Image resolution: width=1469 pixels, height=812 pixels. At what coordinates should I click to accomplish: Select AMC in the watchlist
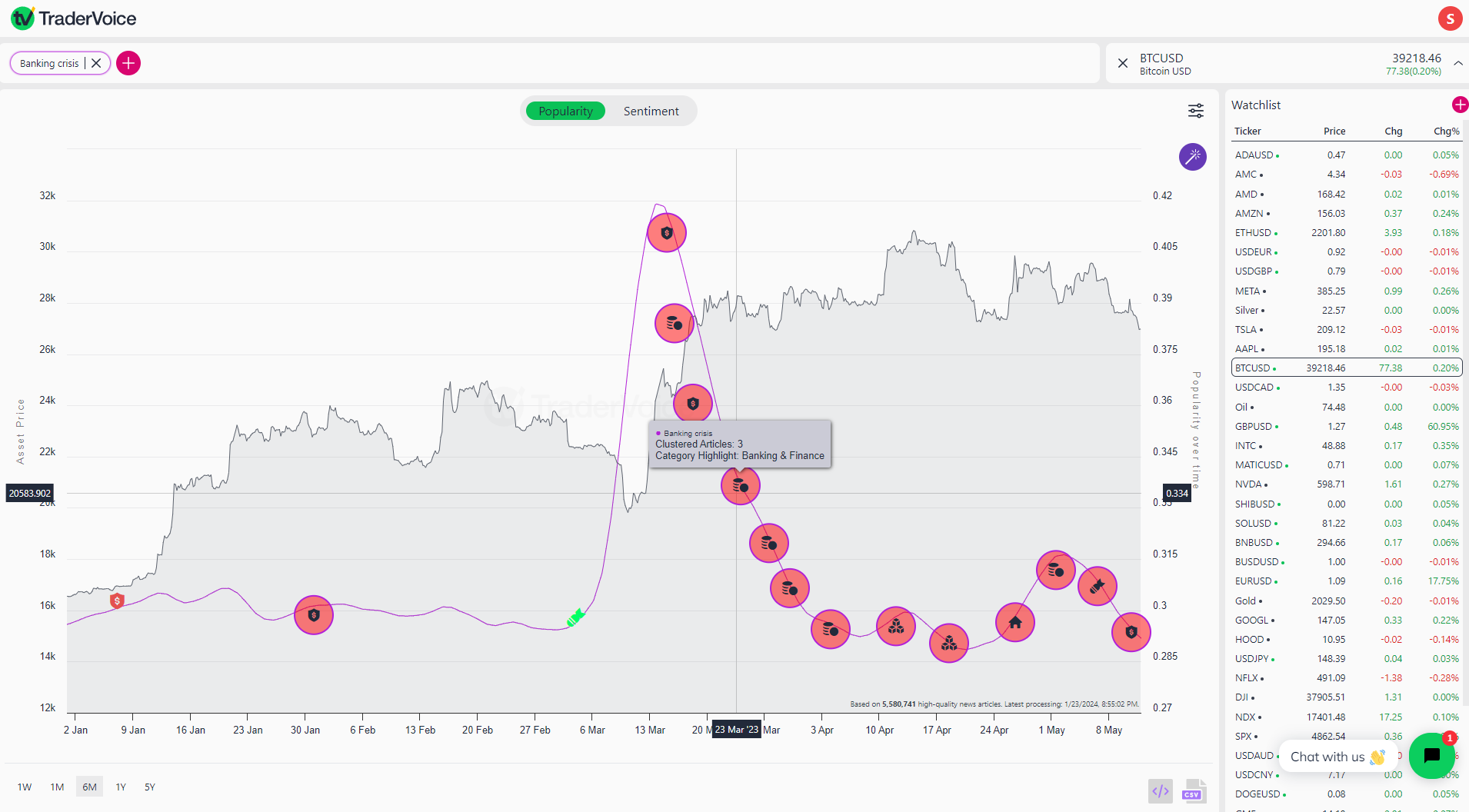coord(1347,175)
